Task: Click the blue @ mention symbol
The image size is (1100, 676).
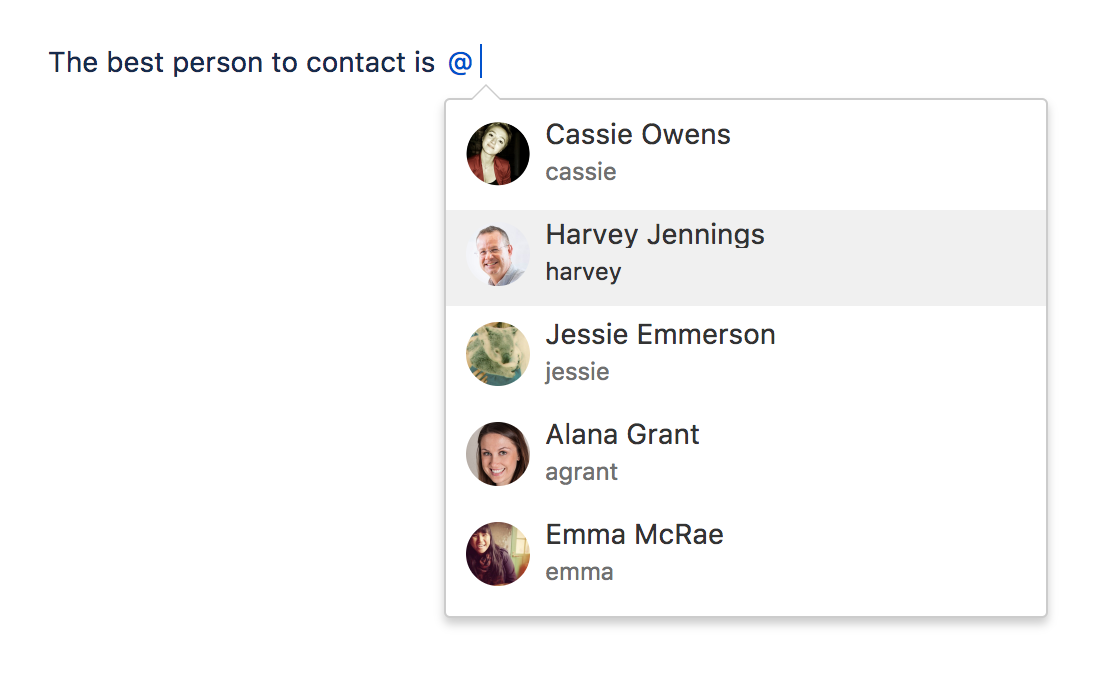Action: [460, 62]
